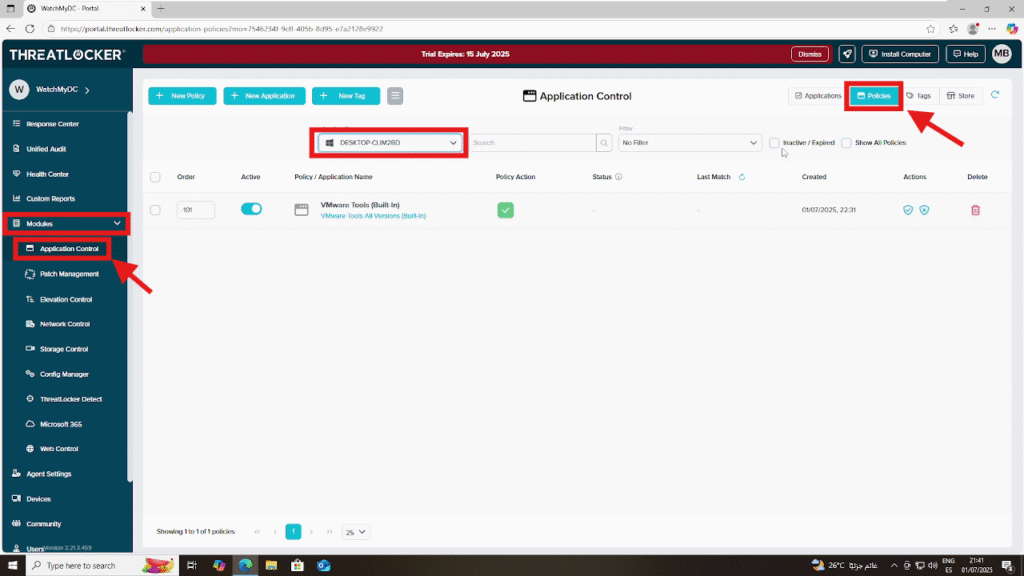
Task: Open Web Control module
Action: pyautogui.click(x=59, y=449)
